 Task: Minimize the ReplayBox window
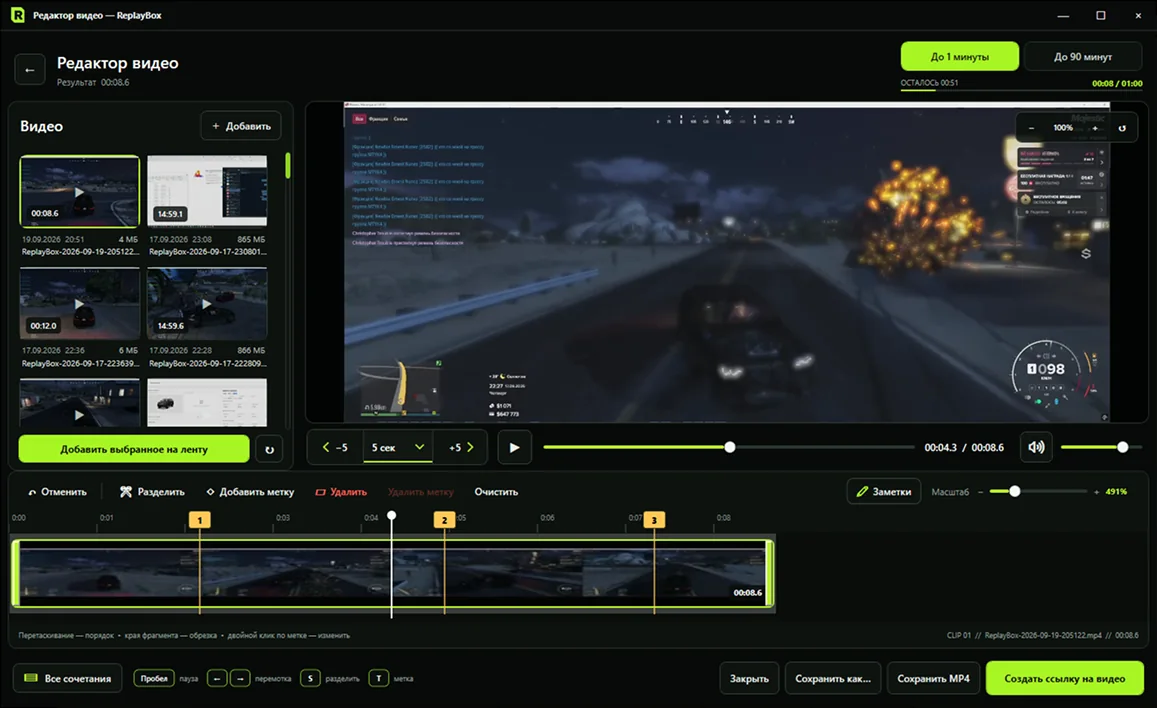[x=1063, y=15]
